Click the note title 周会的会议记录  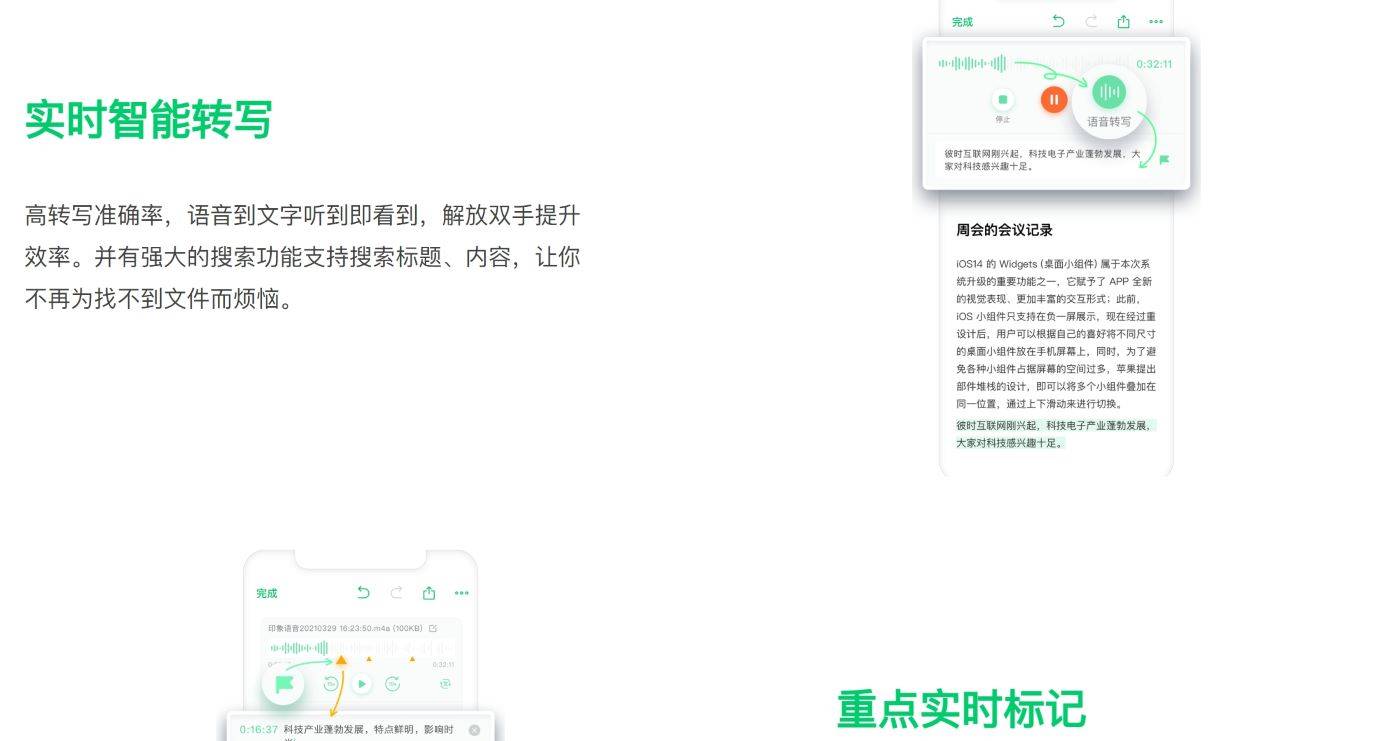[1004, 230]
